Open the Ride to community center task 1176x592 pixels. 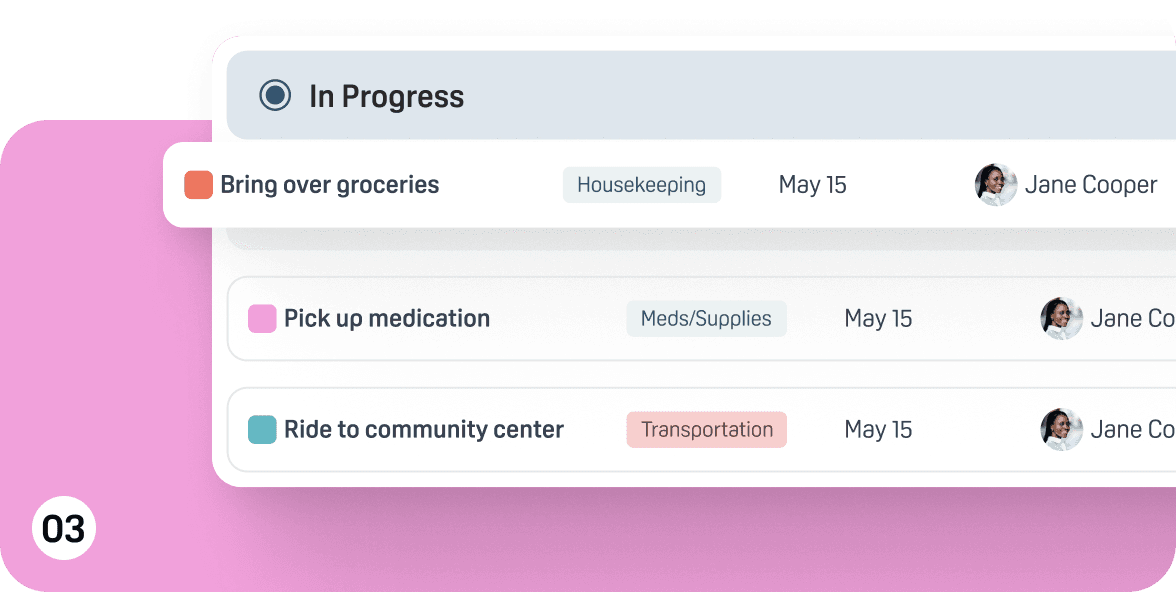[x=424, y=429]
